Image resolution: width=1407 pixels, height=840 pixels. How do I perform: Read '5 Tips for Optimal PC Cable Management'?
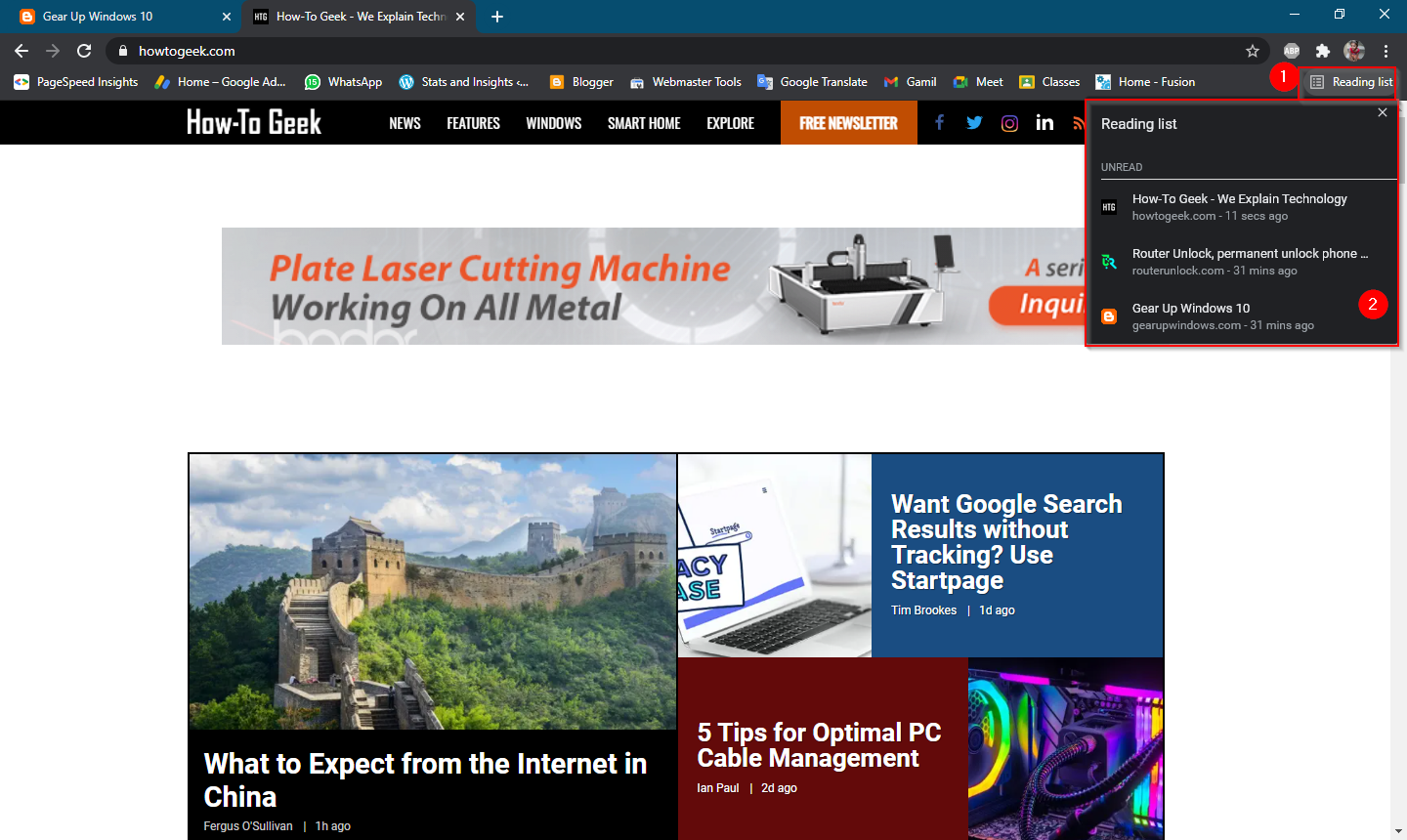coord(819,745)
